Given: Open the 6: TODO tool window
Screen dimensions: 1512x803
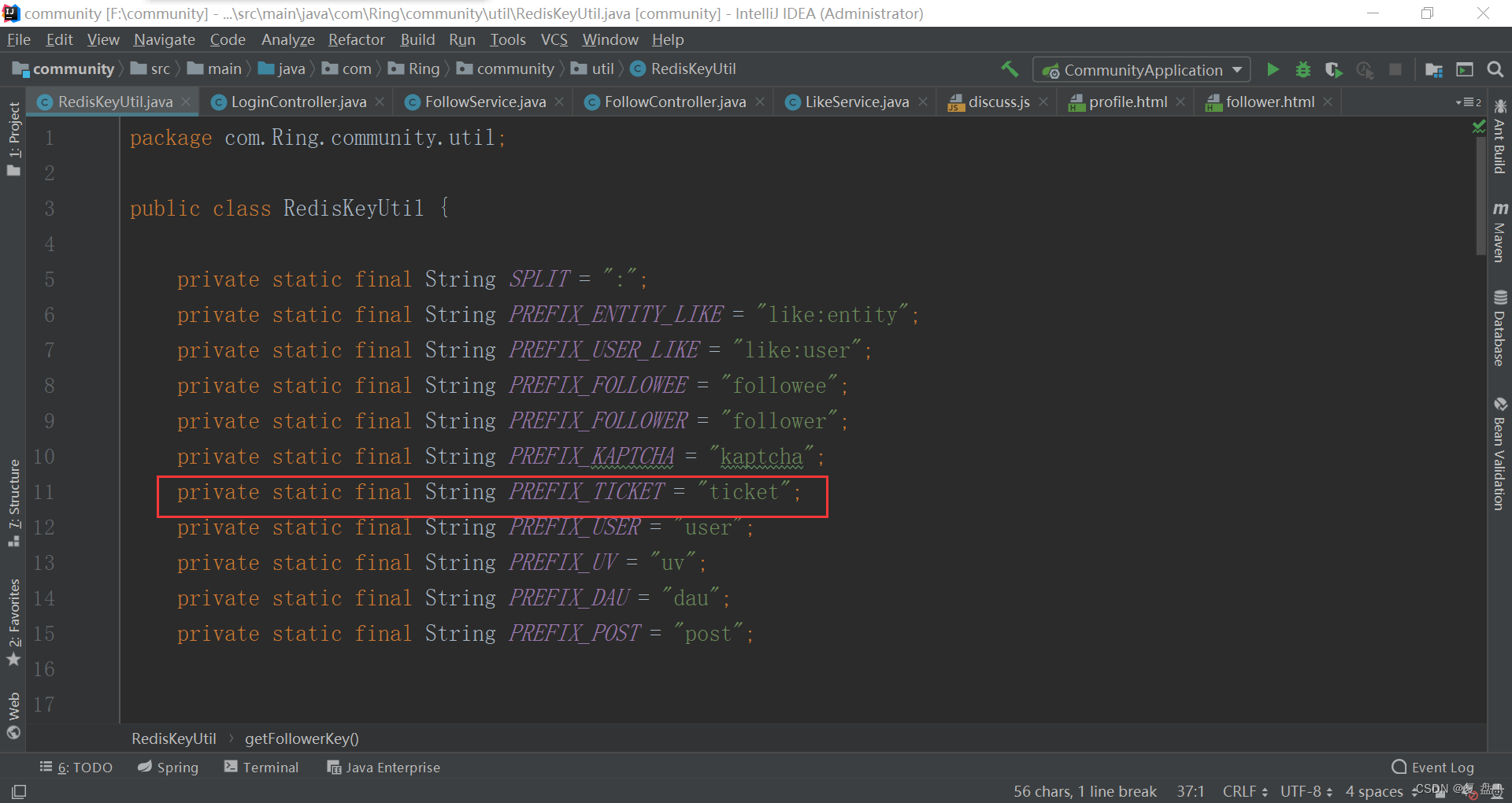Looking at the screenshot, I should pos(76,767).
